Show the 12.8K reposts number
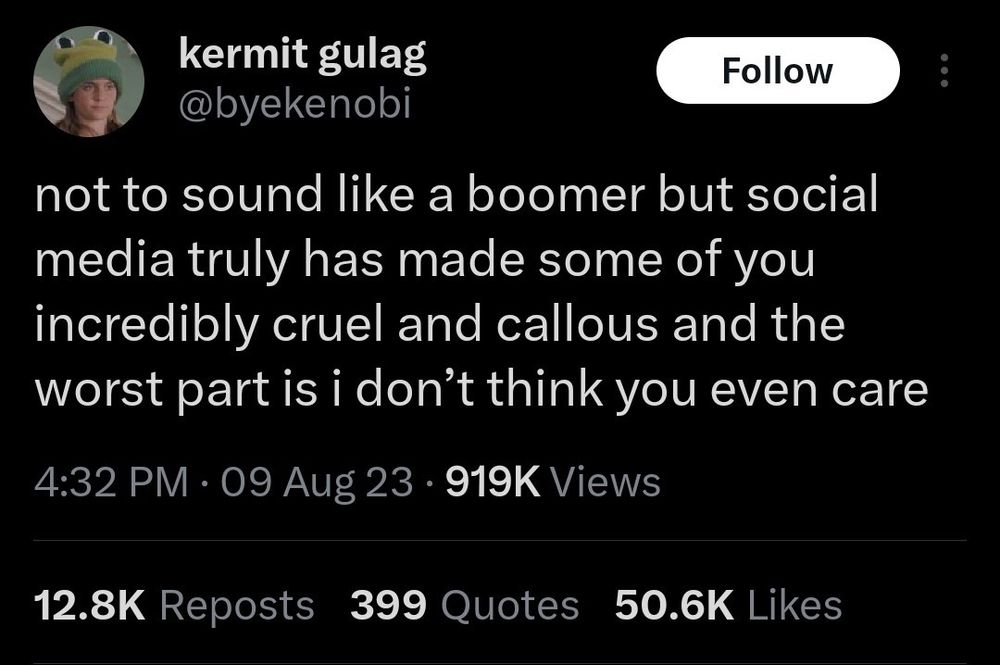 (90, 605)
